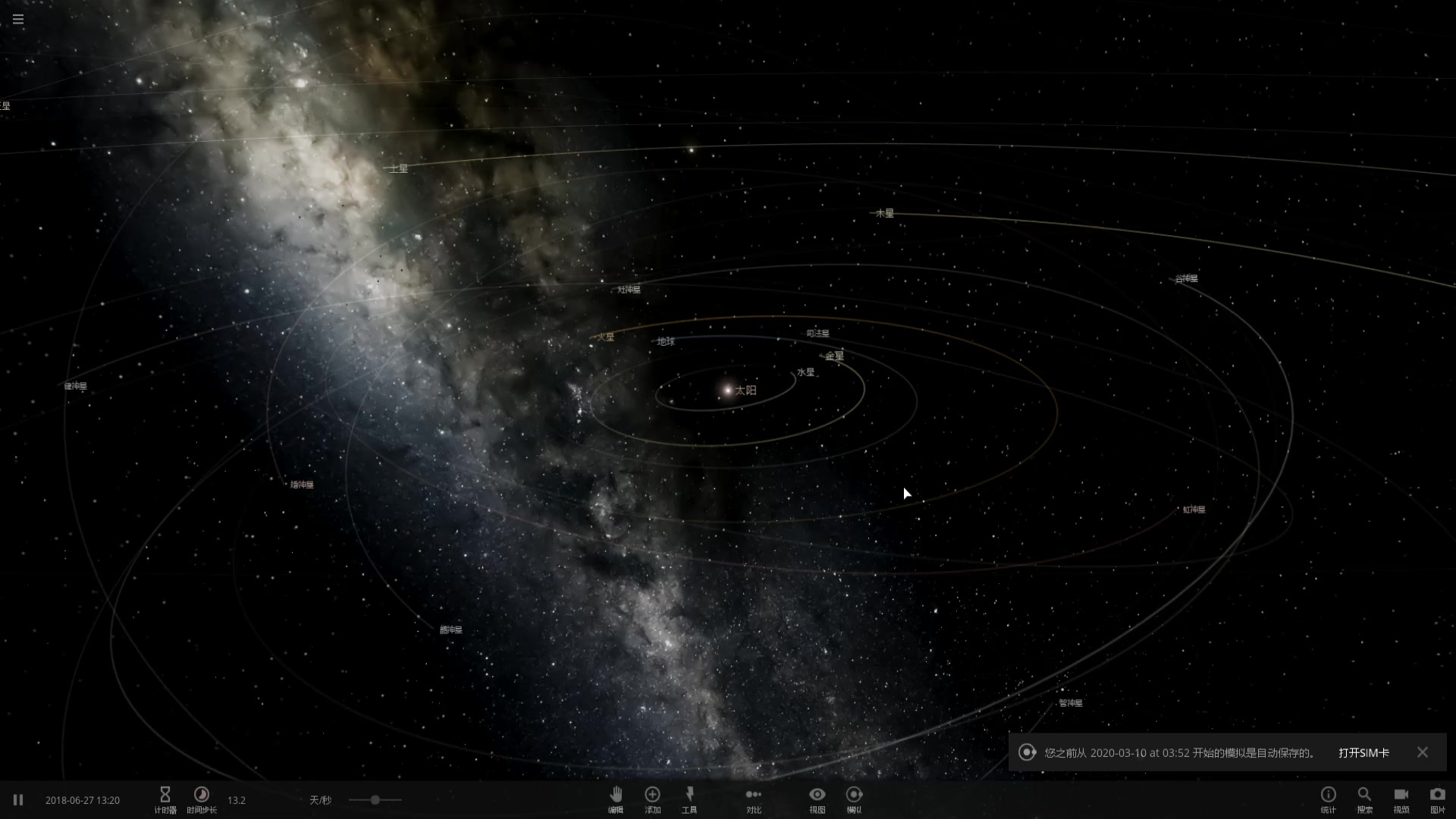The height and width of the screenshot is (819, 1456).
Task: Take a 图片 screenshot with camera
Action: 1438,800
